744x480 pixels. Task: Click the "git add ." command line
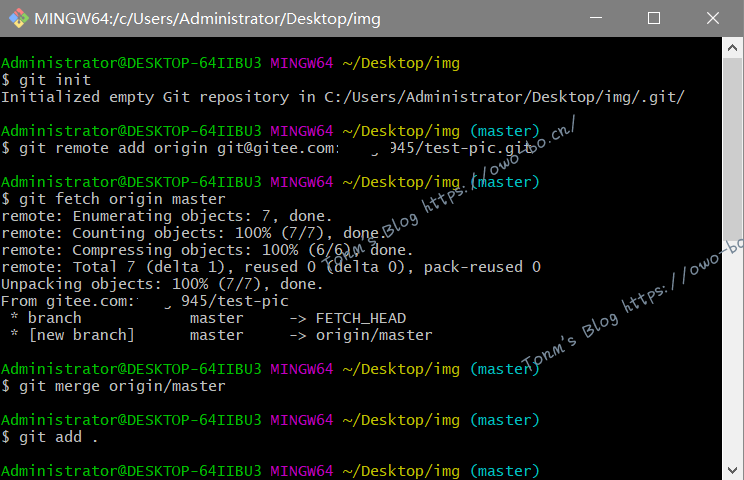point(50,437)
